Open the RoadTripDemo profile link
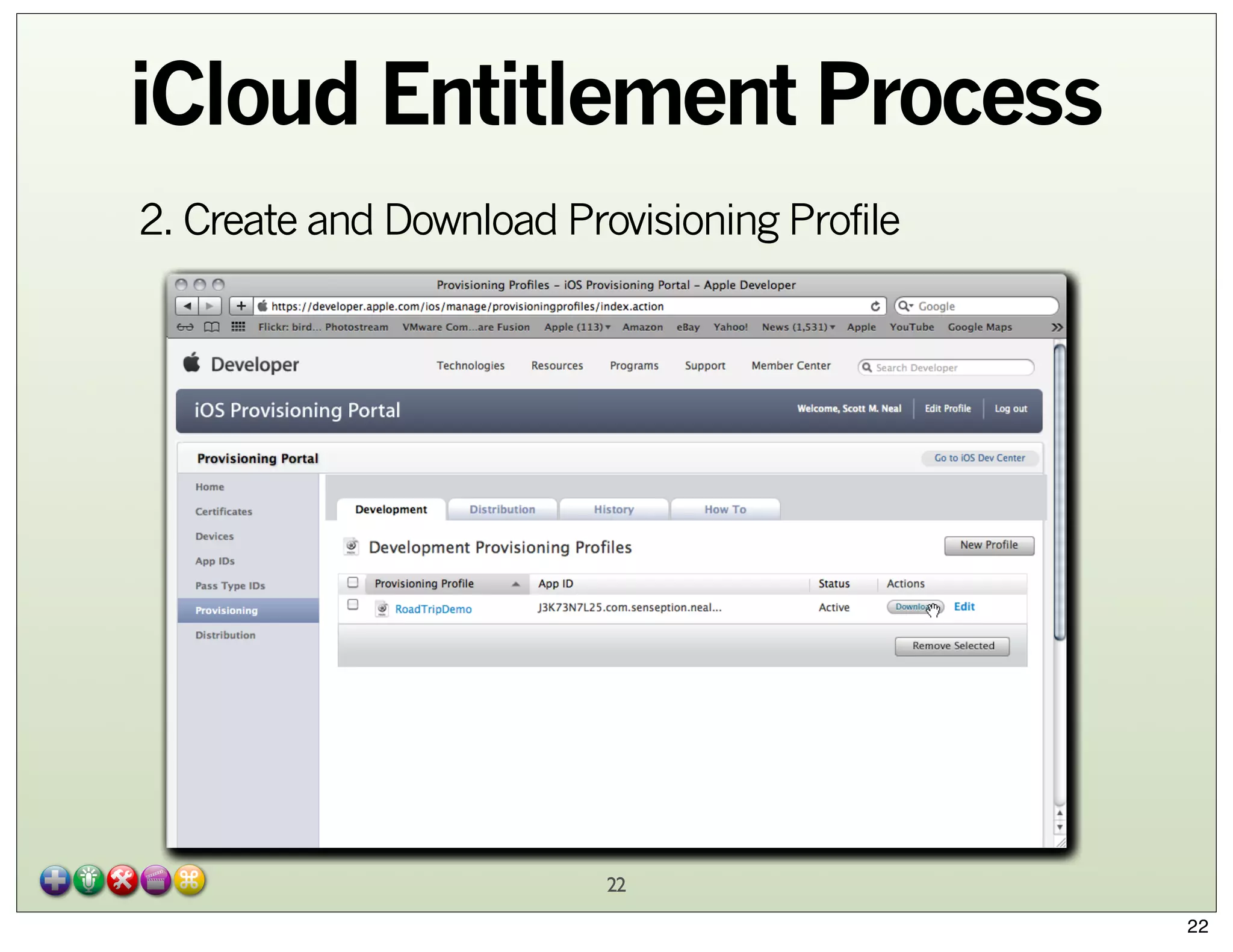The image size is (1233, 952). coord(433,609)
